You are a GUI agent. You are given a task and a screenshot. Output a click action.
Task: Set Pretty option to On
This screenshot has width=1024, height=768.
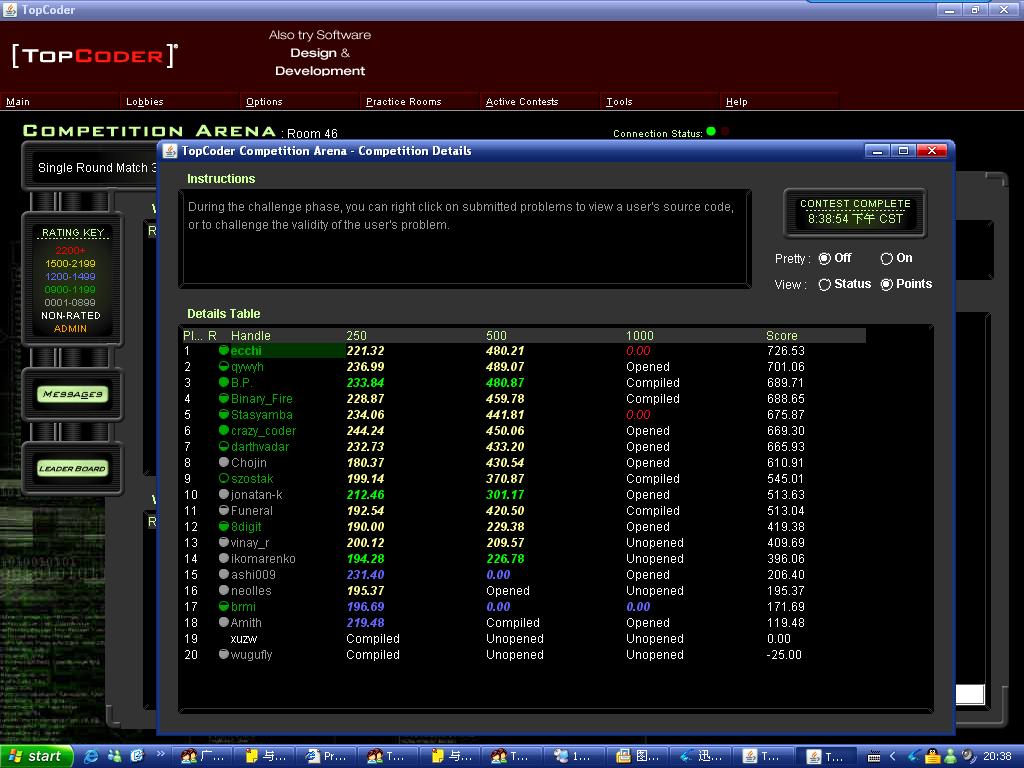tap(897, 259)
